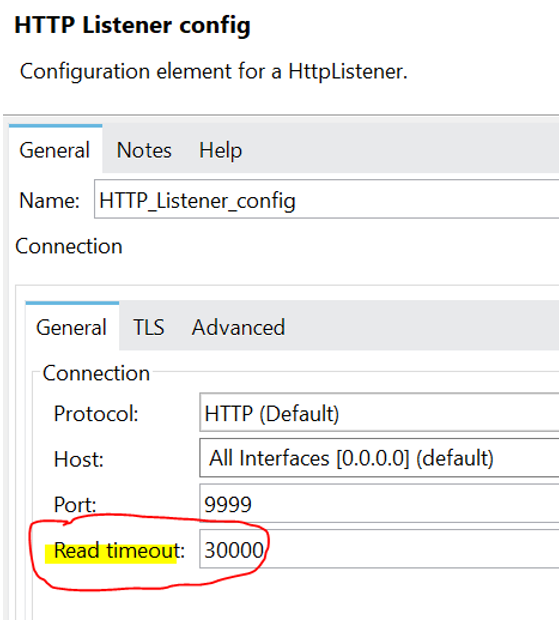
Task: Click the Configuration element description text
Action: click(x=213, y=72)
